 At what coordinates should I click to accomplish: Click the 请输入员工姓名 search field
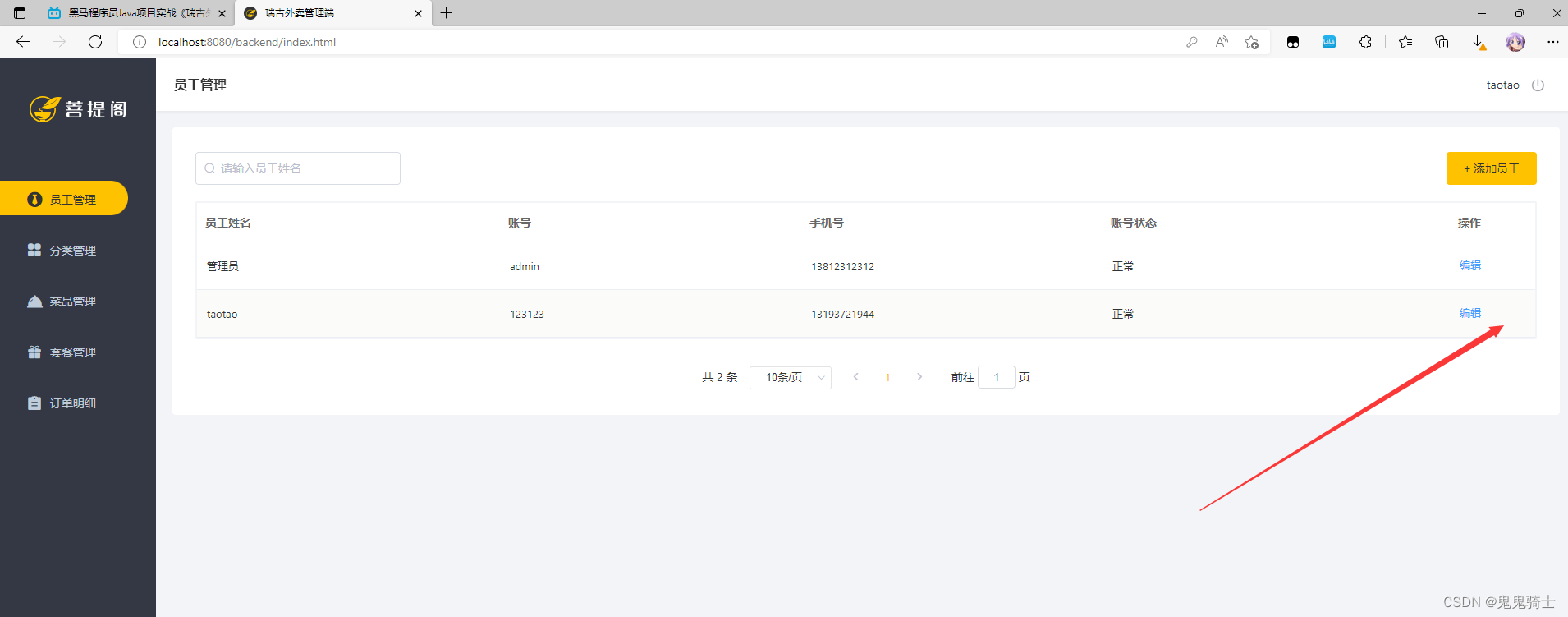click(x=298, y=168)
